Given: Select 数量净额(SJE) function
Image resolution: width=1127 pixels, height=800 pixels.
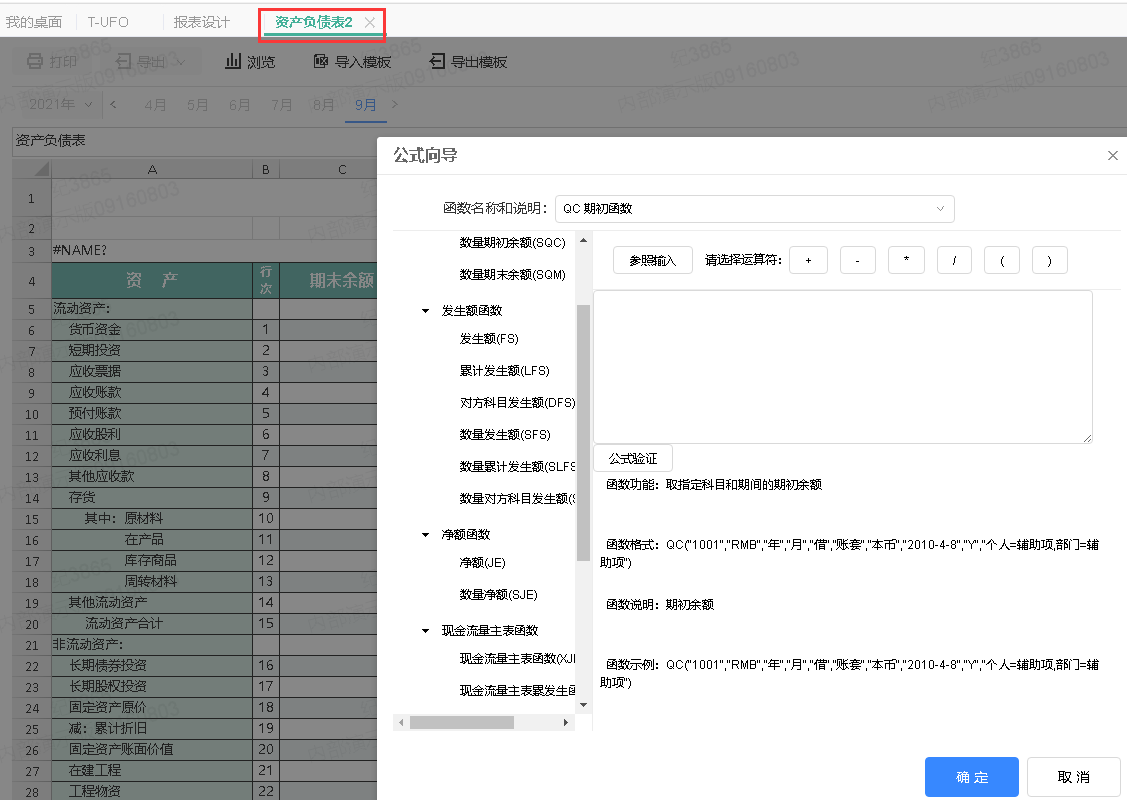Looking at the screenshot, I should click(x=498, y=594).
